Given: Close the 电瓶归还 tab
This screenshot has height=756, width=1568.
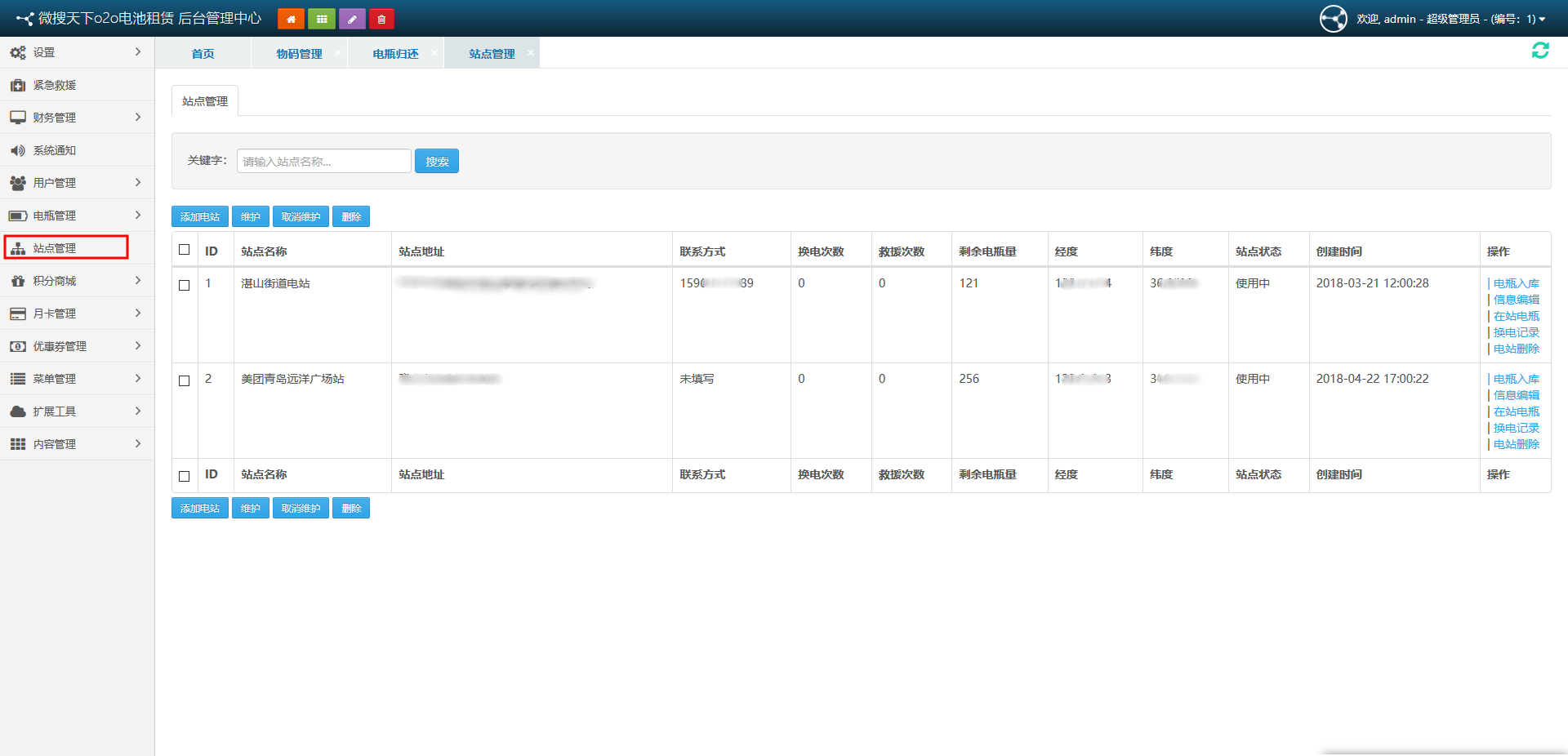Looking at the screenshot, I should click(x=434, y=52).
